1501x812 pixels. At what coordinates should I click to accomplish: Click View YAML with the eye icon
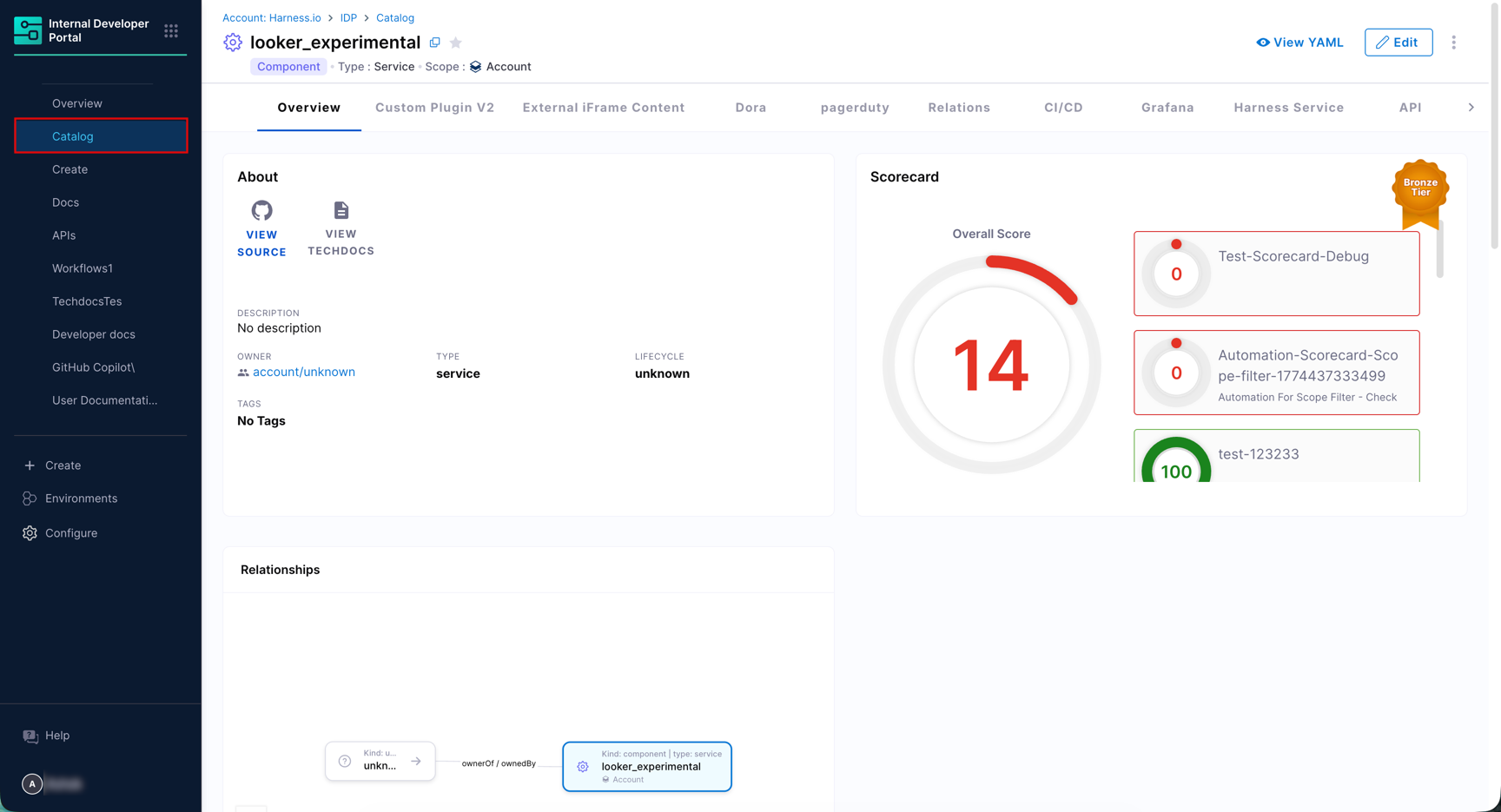[x=1299, y=43]
